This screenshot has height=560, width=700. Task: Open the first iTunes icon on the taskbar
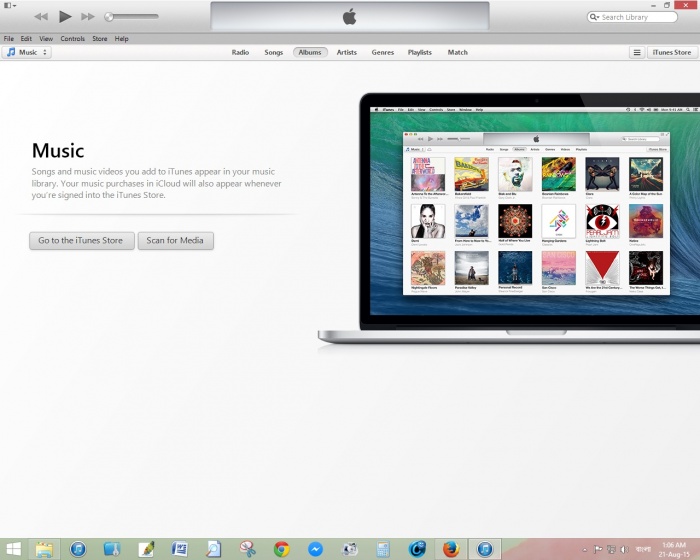tap(78, 549)
